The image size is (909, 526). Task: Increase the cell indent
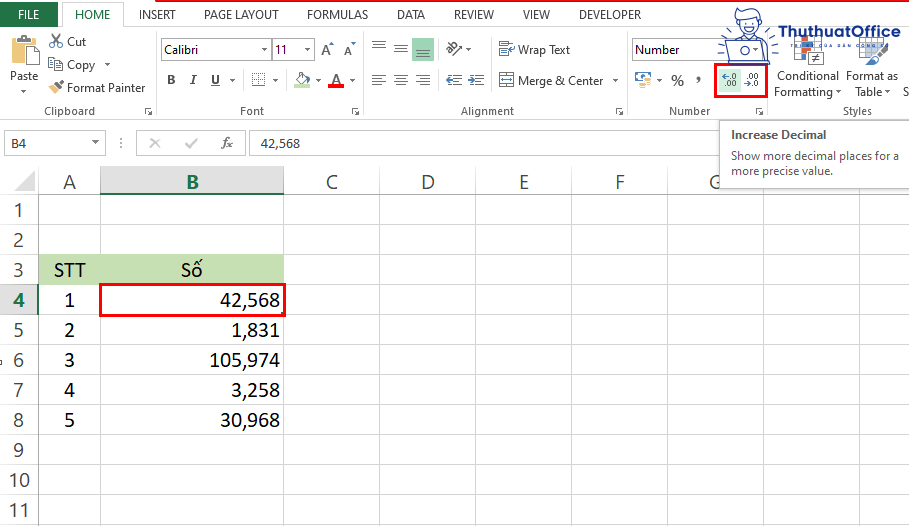[x=476, y=80]
